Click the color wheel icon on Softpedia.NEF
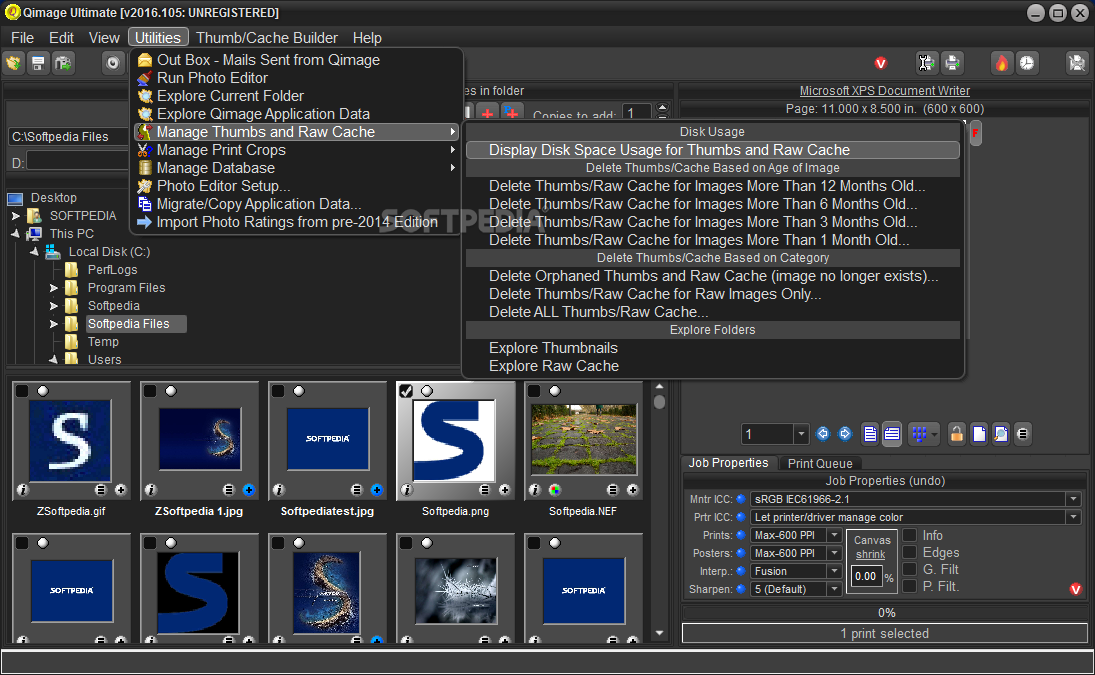 (x=554, y=490)
